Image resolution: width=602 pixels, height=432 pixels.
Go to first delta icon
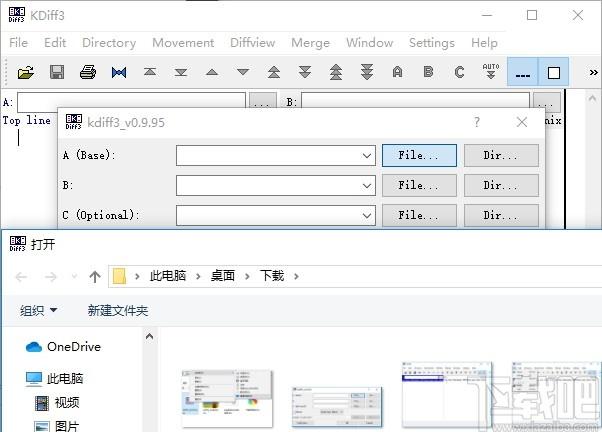[150, 72]
